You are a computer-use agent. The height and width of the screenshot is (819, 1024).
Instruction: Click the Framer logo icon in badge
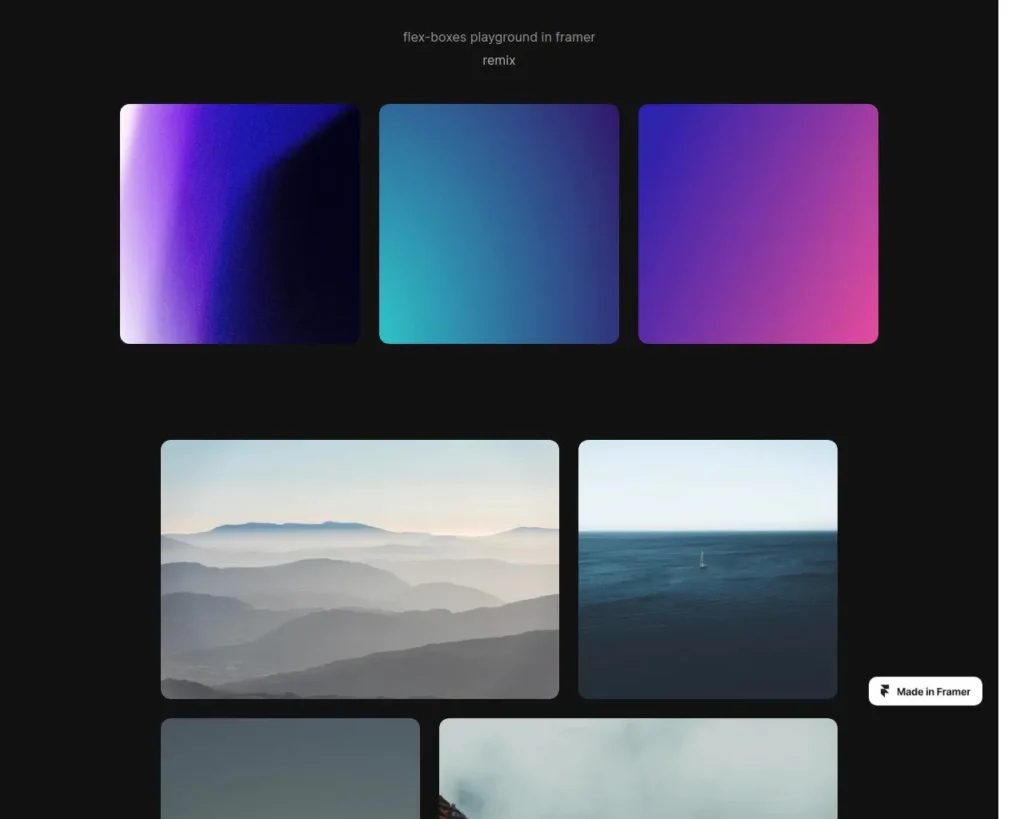(x=885, y=691)
